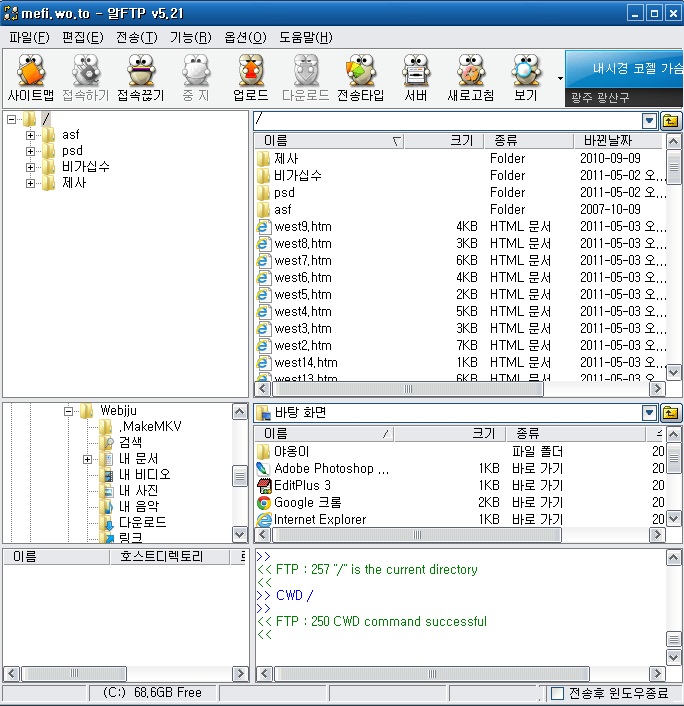Screen dimensions: 684x706
Task: Open the remote path dropdown arrow
Action: point(649,121)
